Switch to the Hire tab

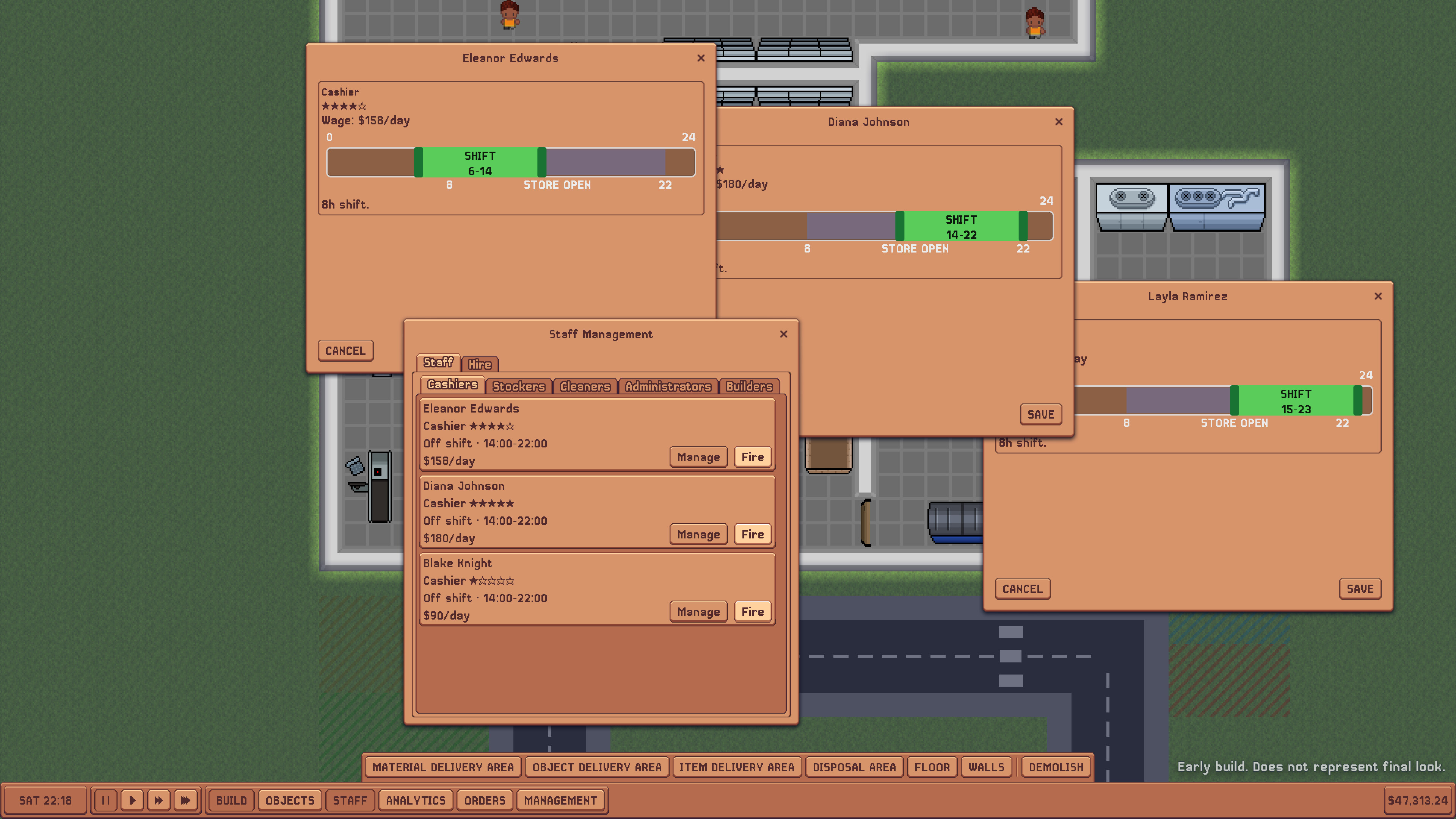coord(479,364)
